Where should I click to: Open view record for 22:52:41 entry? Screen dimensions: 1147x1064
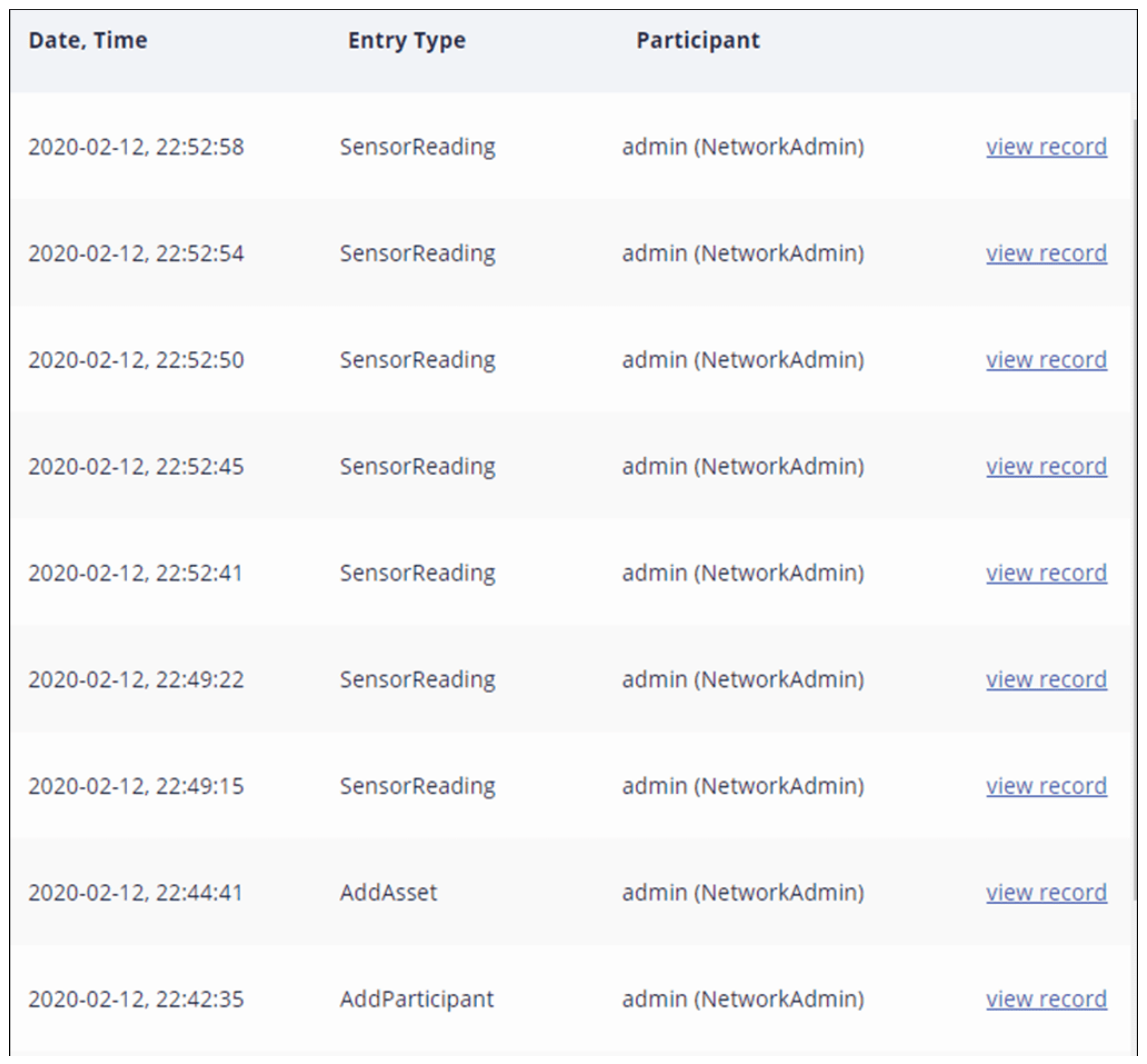[1046, 573]
